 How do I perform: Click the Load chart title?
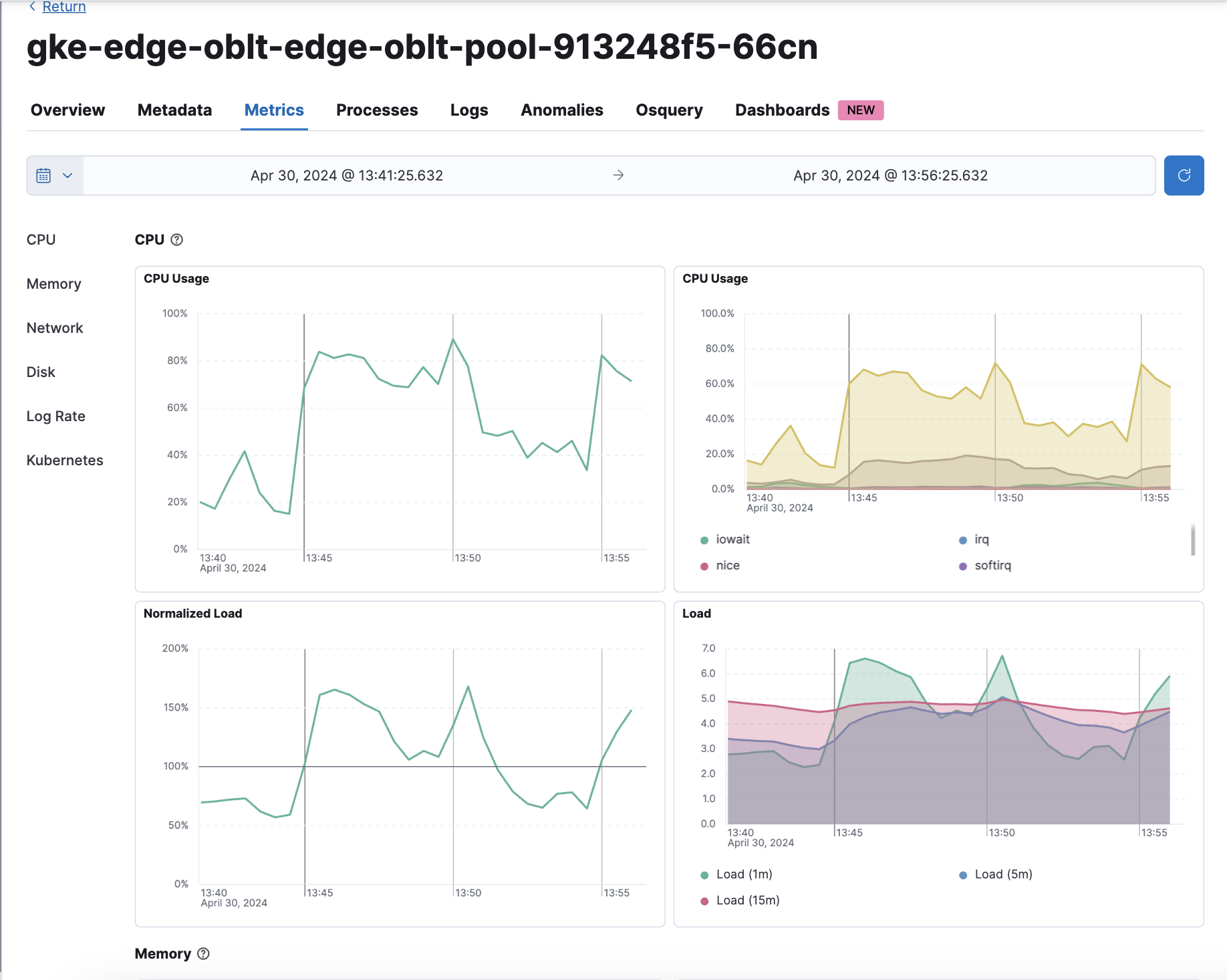click(696, 614)
